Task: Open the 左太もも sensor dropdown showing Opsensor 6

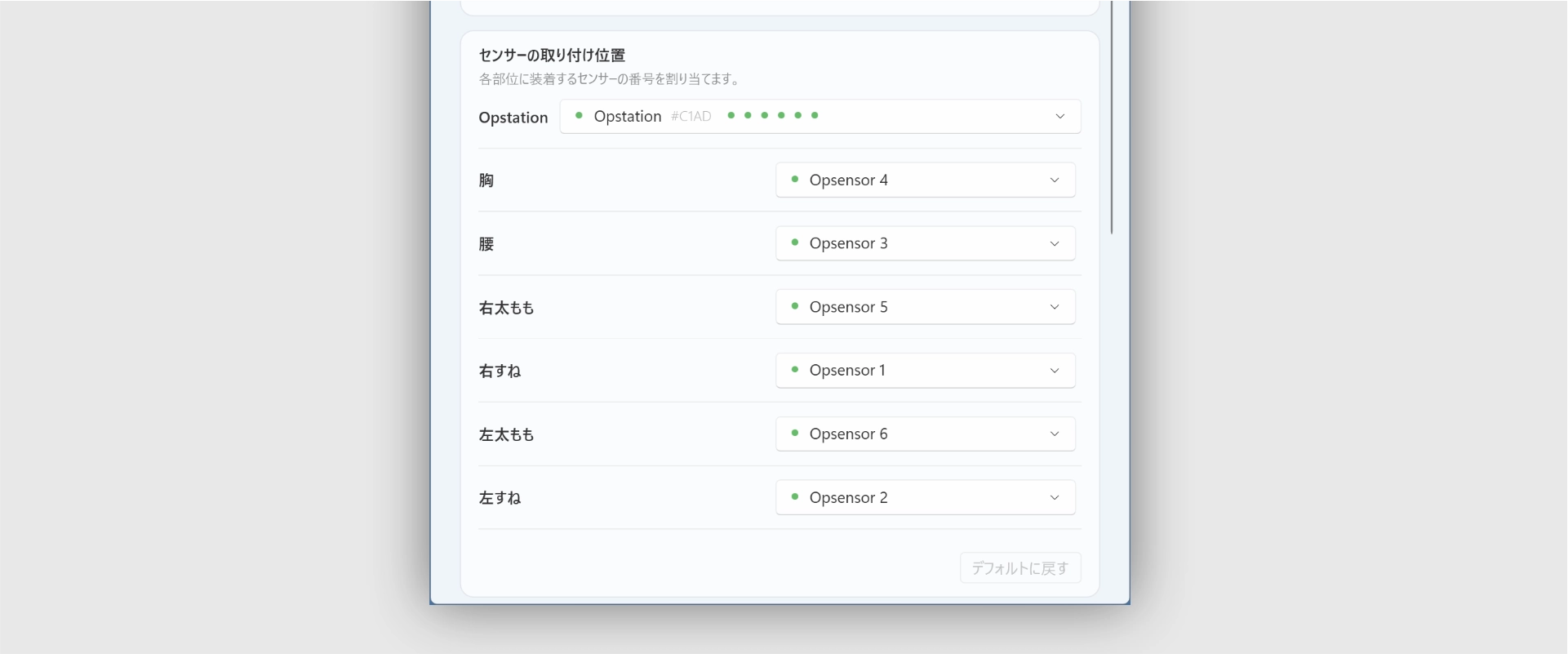Action: pos(926,434)
